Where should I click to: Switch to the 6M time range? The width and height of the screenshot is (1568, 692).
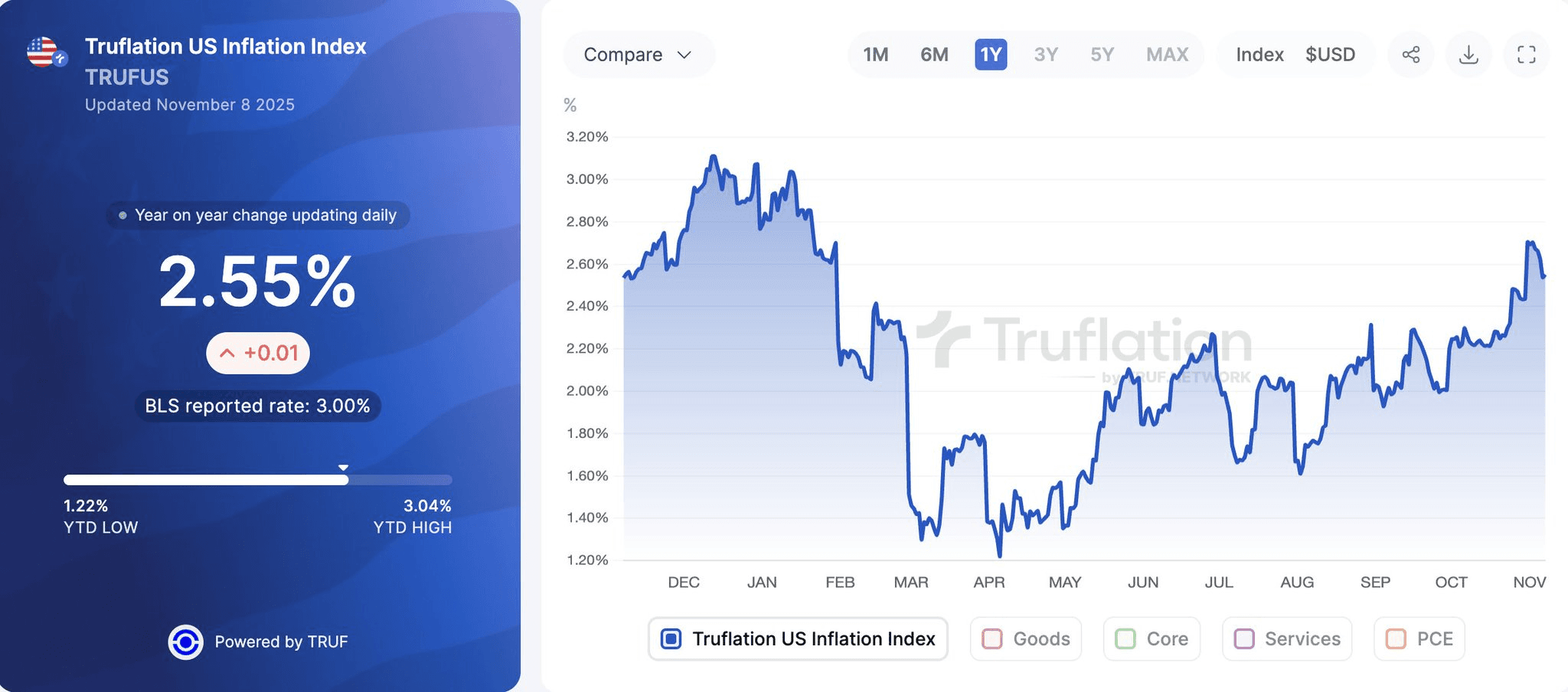pyautogui.click(x=934, y=54)
